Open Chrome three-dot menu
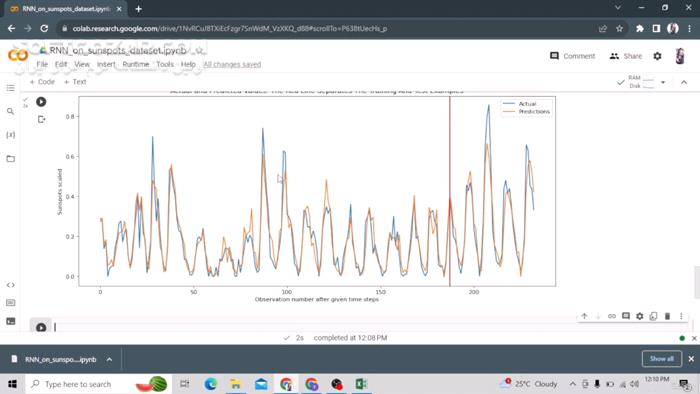Image resolution: width=700 pixels, height=394 pixels. (690, 29)
